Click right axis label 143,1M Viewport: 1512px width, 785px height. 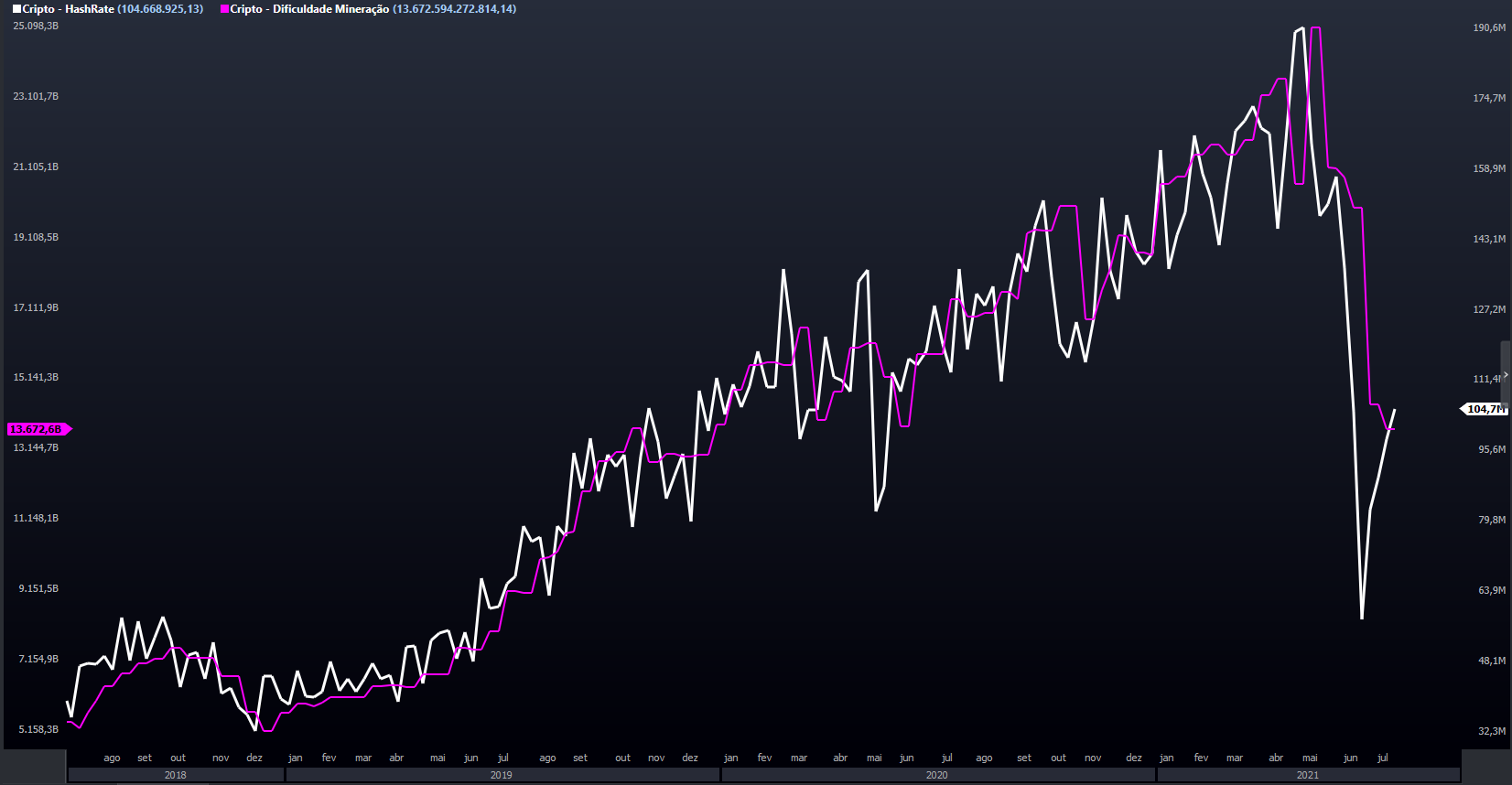point(1489,239)
